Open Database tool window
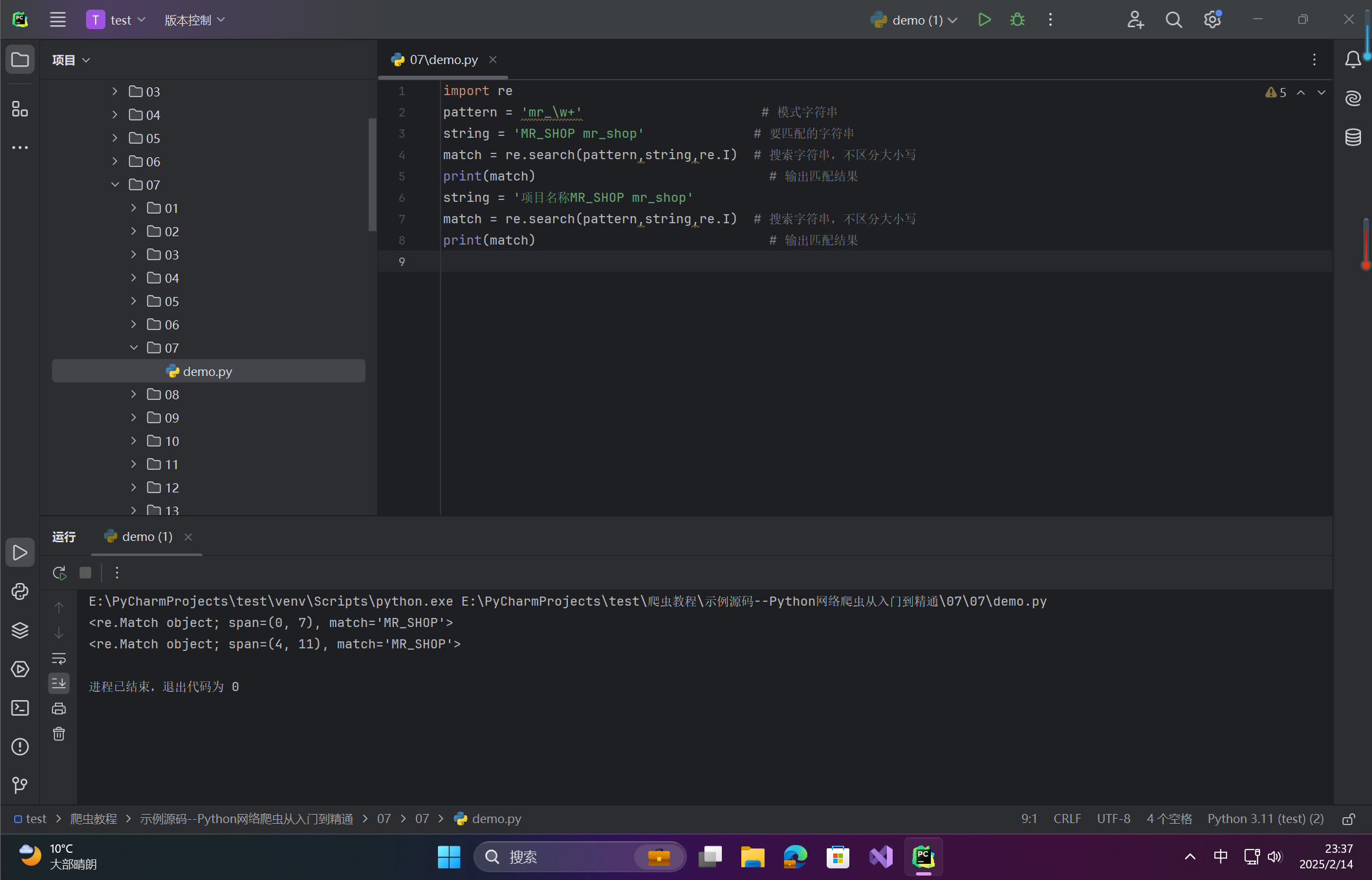Image resolution: width=1372 pixels, height=880 pixels. pyautogui.click(x=1353, y=137)
